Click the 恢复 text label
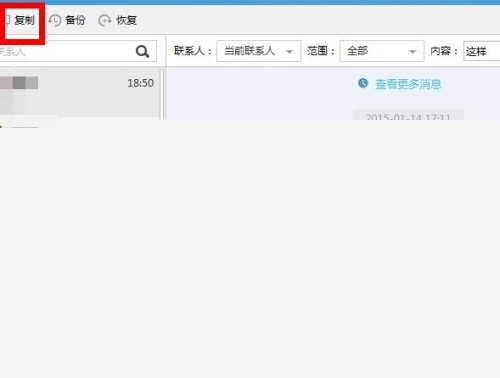 [126, 21]
